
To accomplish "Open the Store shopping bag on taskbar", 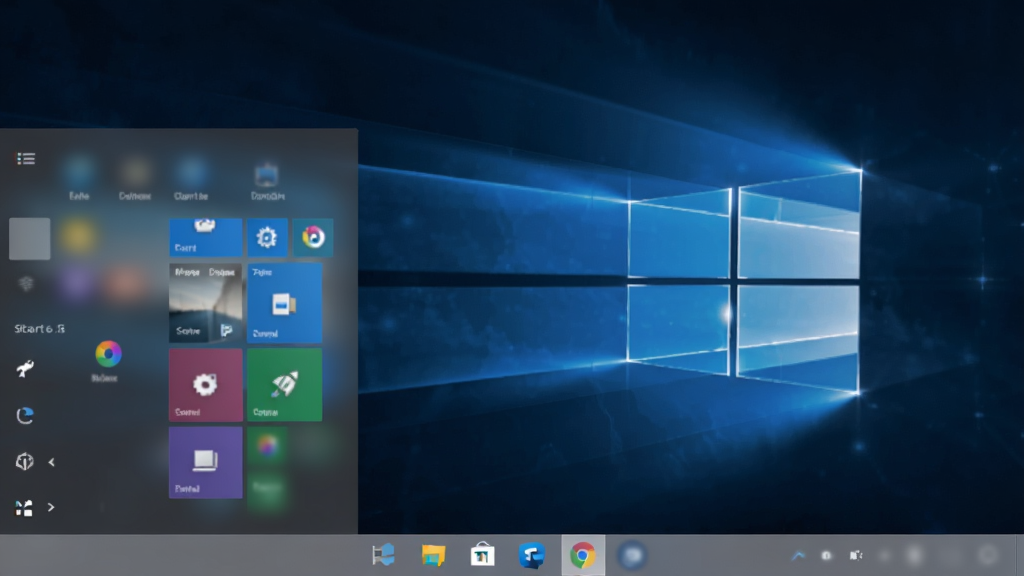I will click(x=483, y=555).
